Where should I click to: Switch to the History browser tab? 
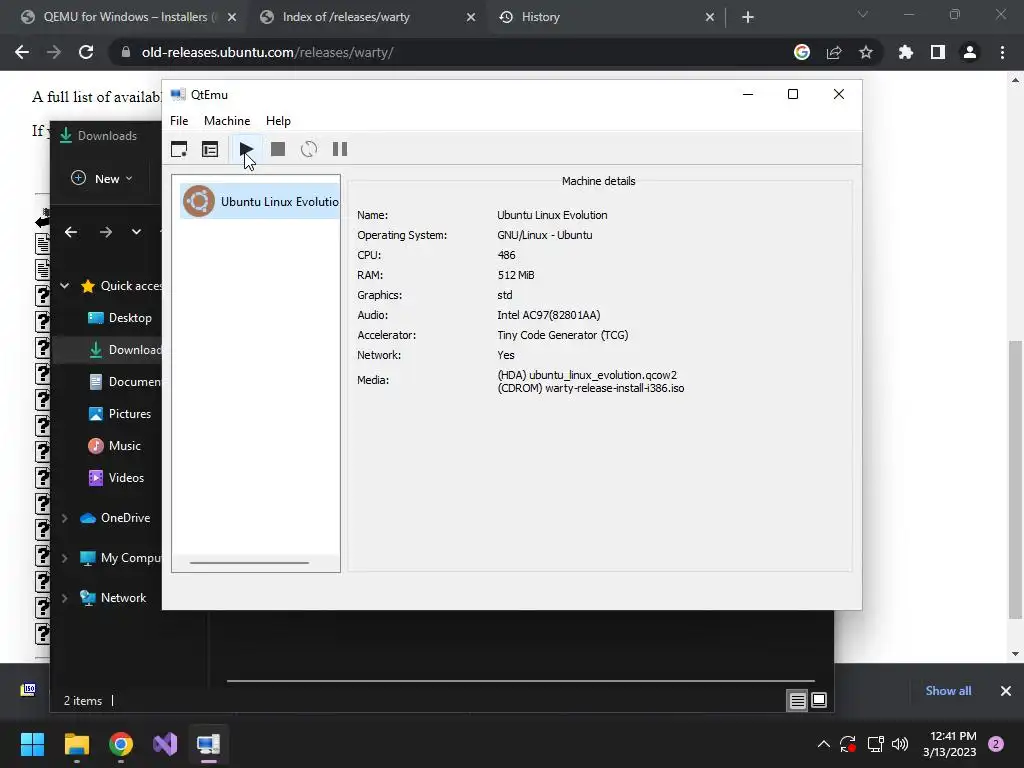click(541, 17)
